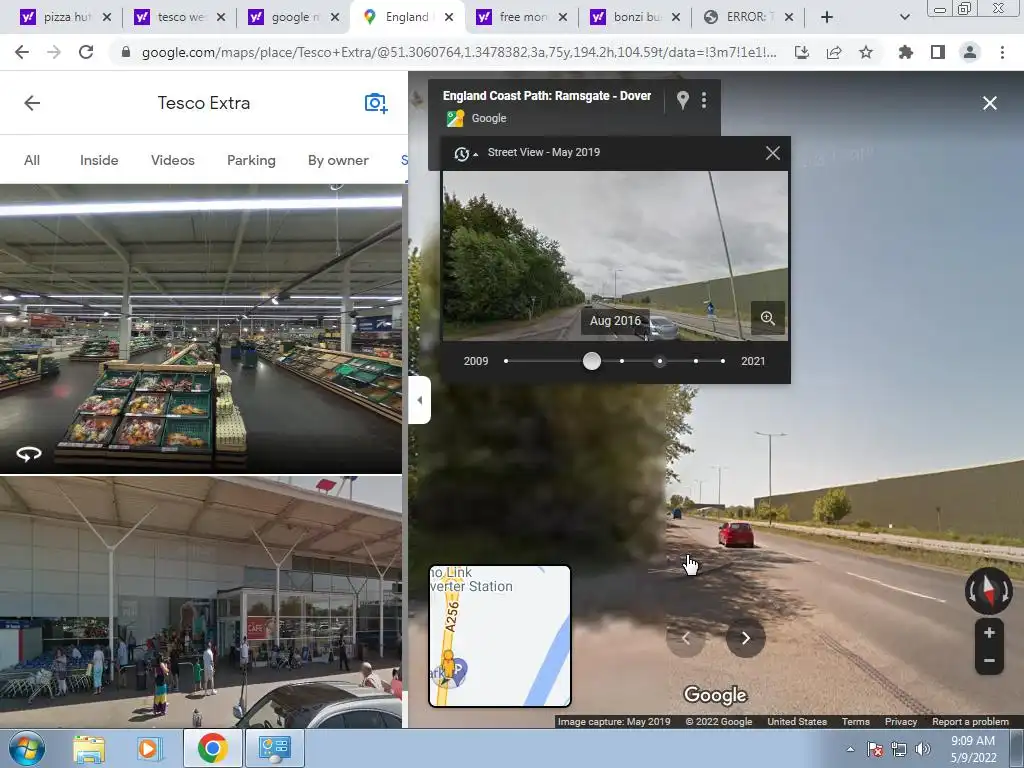Click the magnifier icon on Aug 2016 preview

coord(768,318)
